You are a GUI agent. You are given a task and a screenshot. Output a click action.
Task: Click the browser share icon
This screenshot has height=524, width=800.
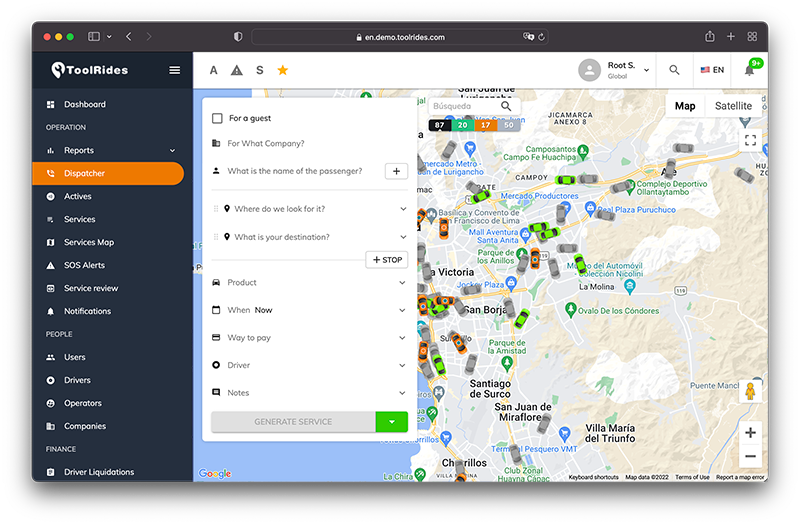[x=710, y=36]
